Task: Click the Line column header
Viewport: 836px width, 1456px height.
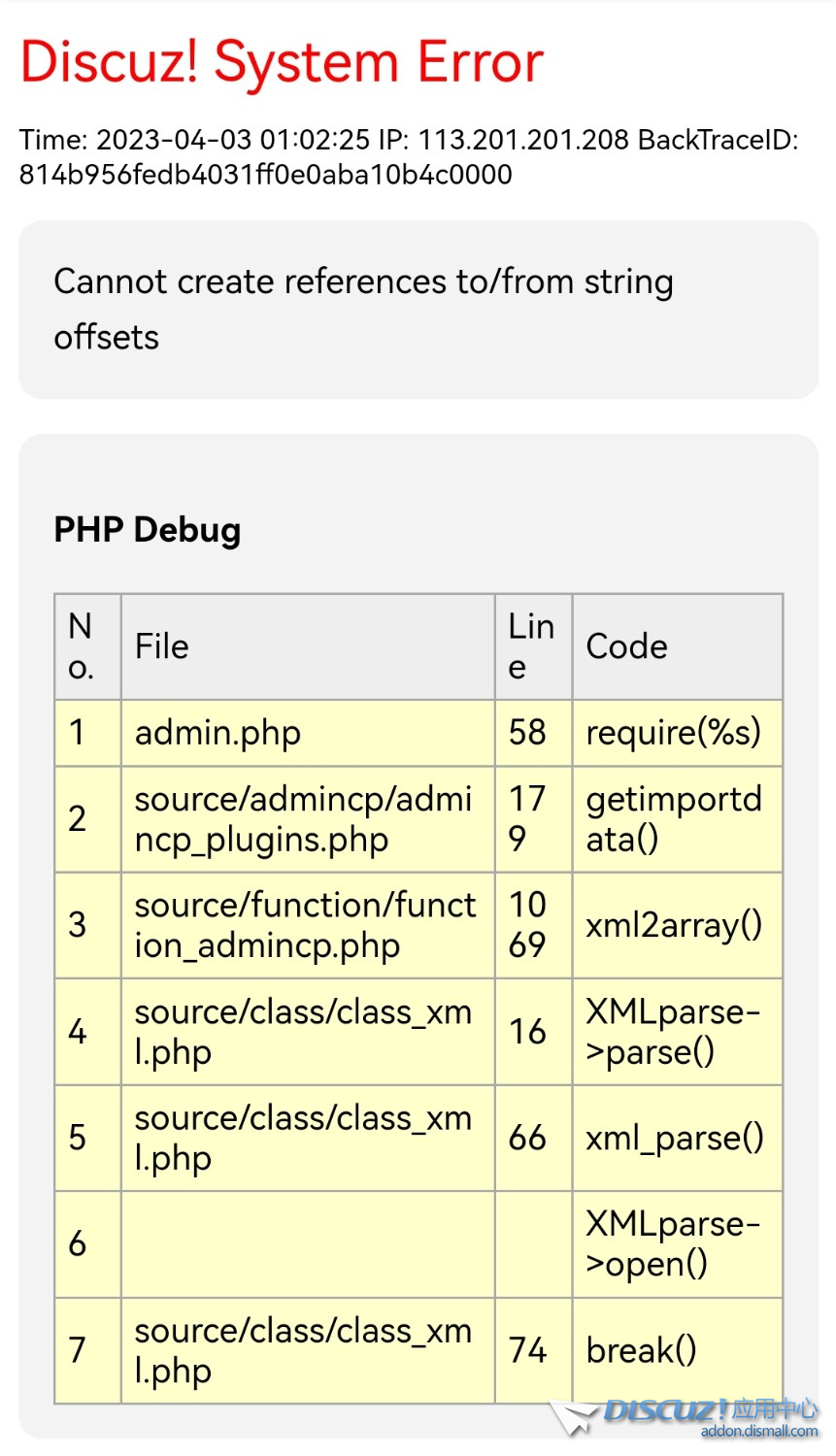Action: click(532, 646)
